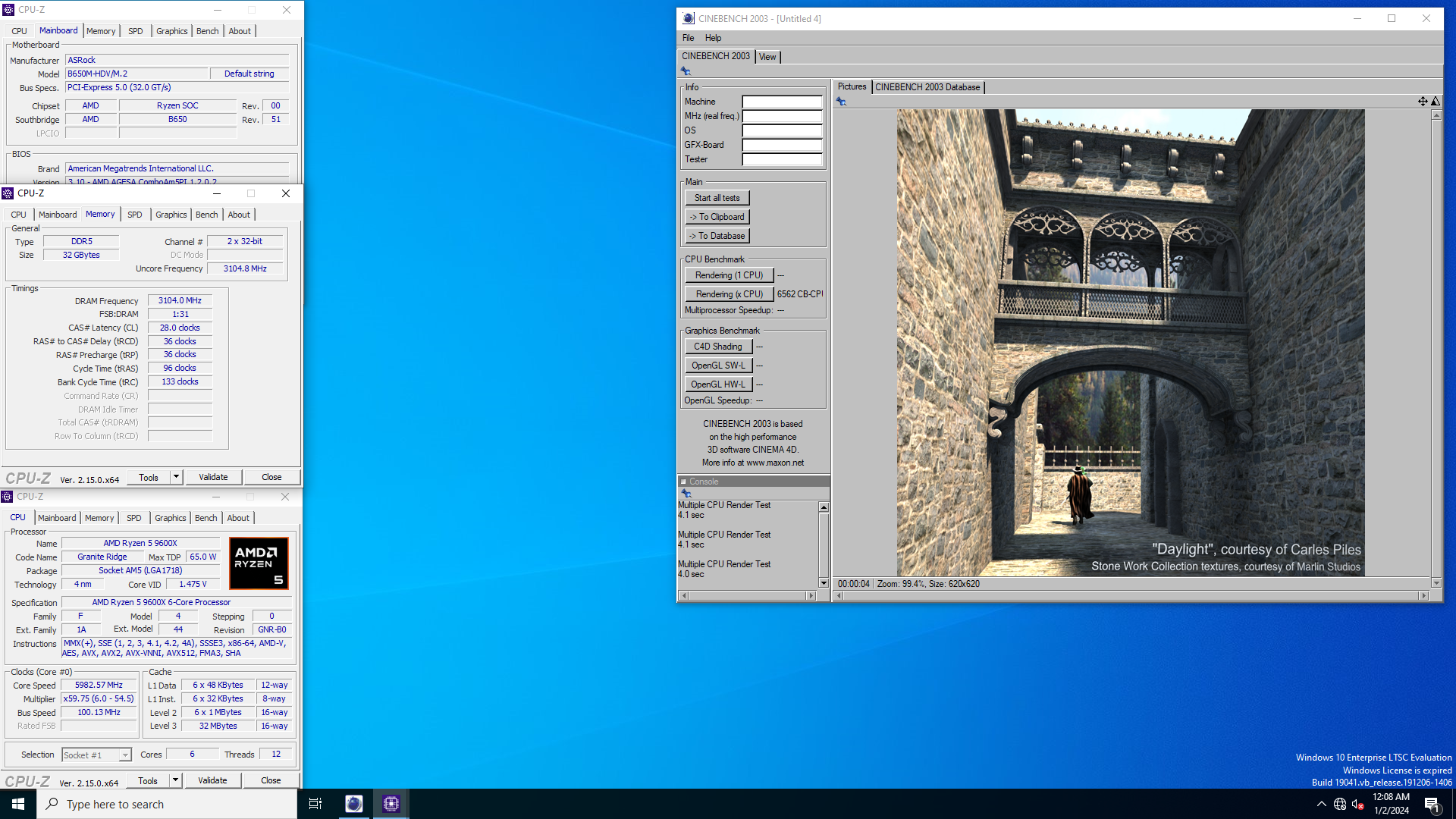Click into the MHz (real freq.) field
The width and height of the screenshot is (1456, 819).
[782, 116]
